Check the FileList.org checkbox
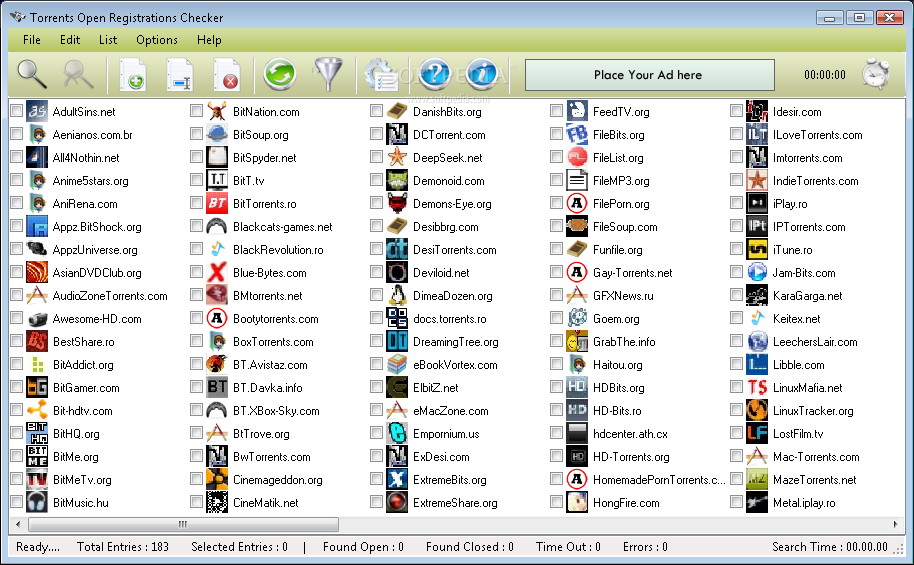Viewport: 914px width, 565px height. coord(557,157)
